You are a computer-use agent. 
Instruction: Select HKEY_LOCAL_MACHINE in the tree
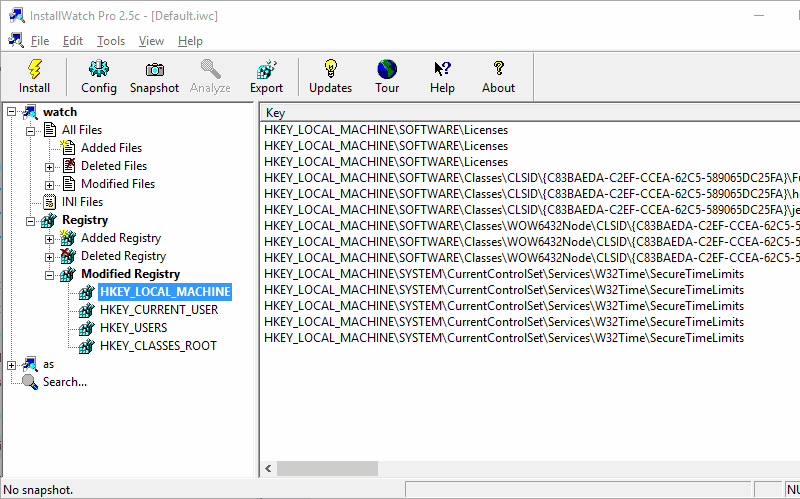point(165,292)
